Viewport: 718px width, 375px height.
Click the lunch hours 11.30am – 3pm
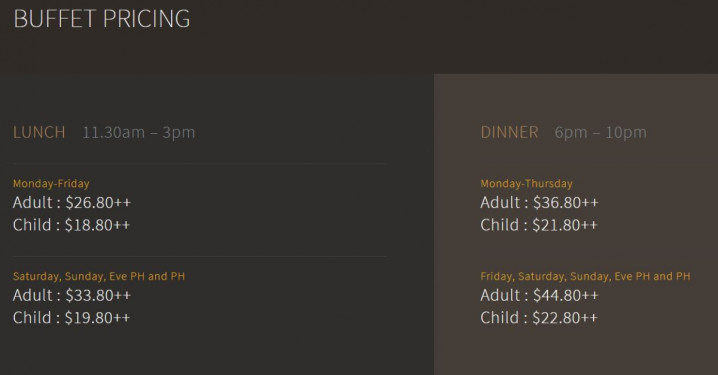tap(139, 132)
